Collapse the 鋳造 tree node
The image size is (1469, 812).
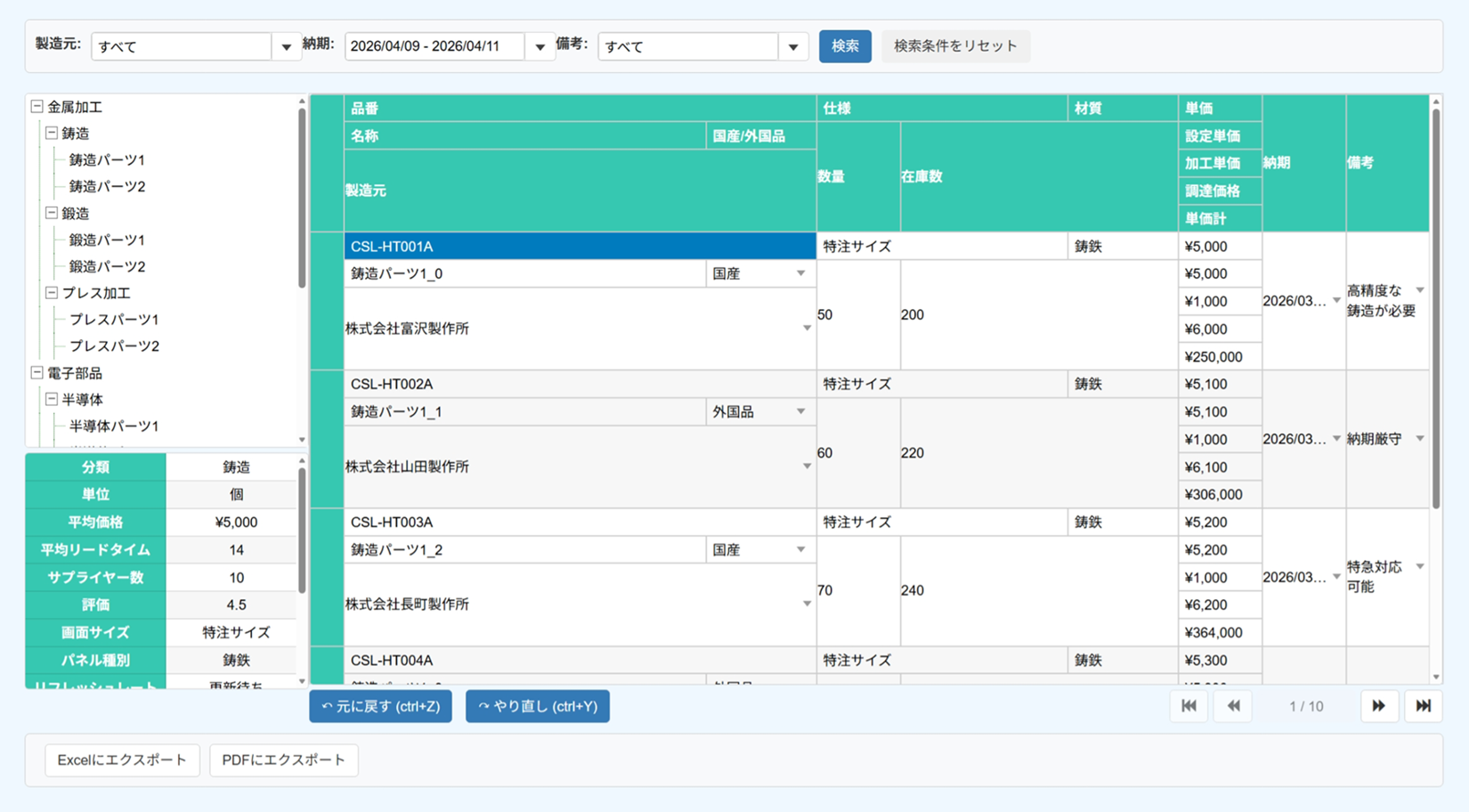click(x=52, y=133)
